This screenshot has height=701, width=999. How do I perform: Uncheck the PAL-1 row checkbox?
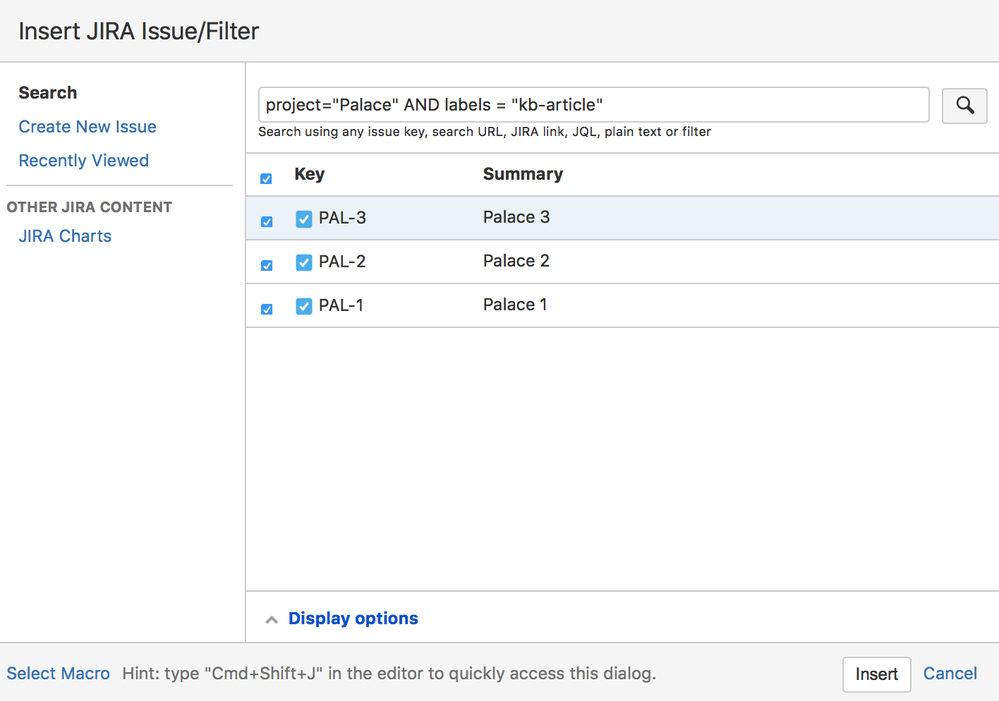[266, 309]
